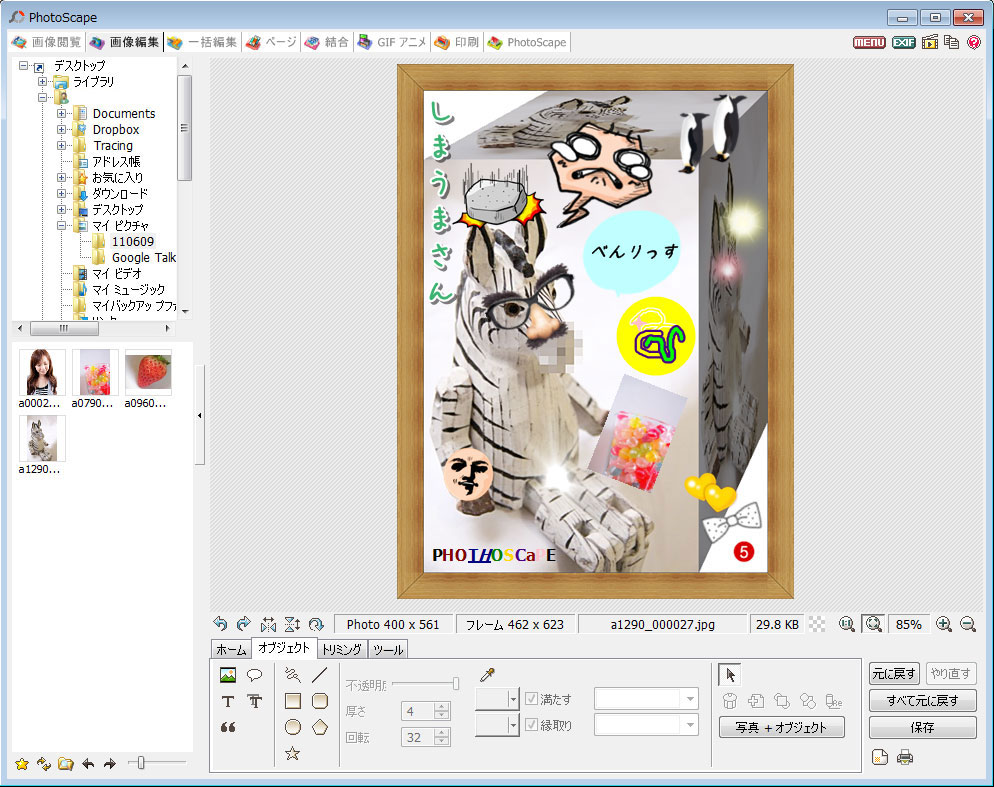Increase the 回転 value with up arrow
The width and height of the screenshot is (994, 787).
pos(442,732)
